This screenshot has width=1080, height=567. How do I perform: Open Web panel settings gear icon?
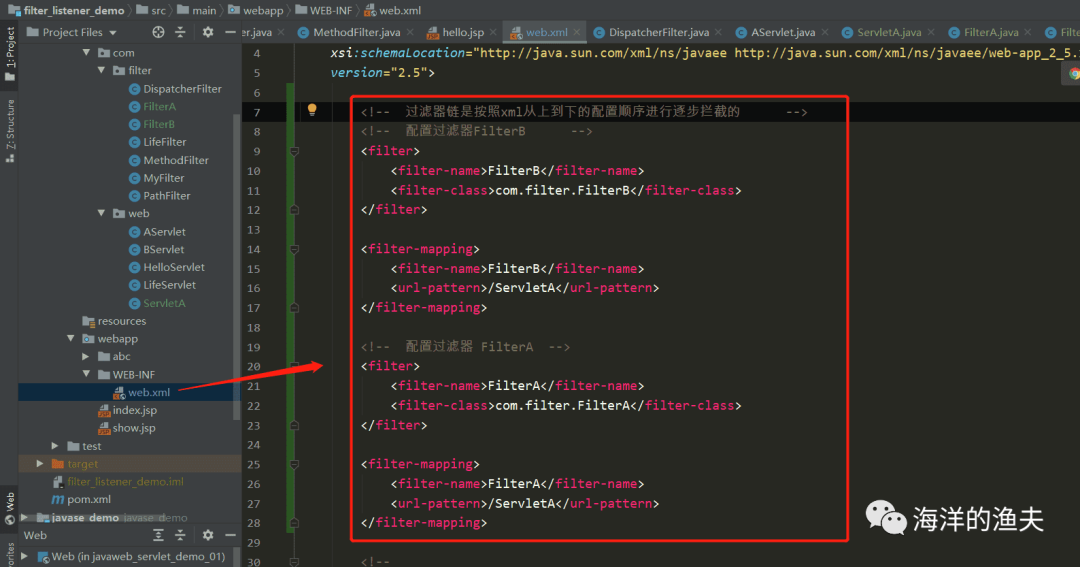207,535
